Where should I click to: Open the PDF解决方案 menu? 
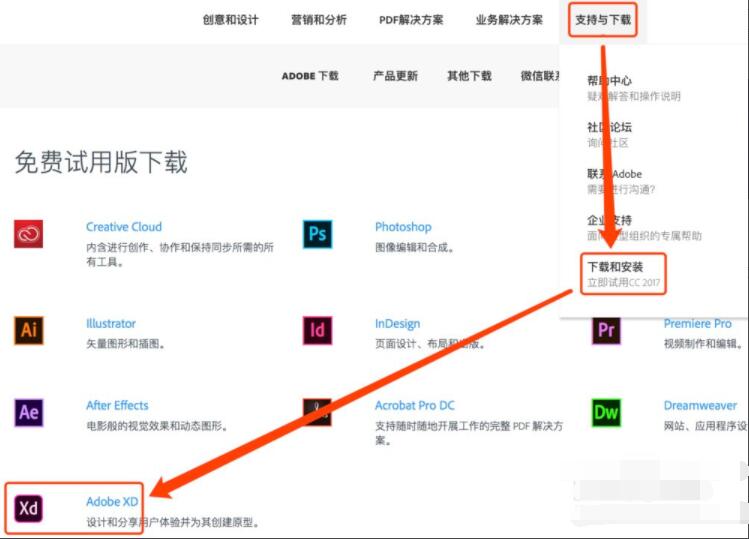click(x=411, y=20)
